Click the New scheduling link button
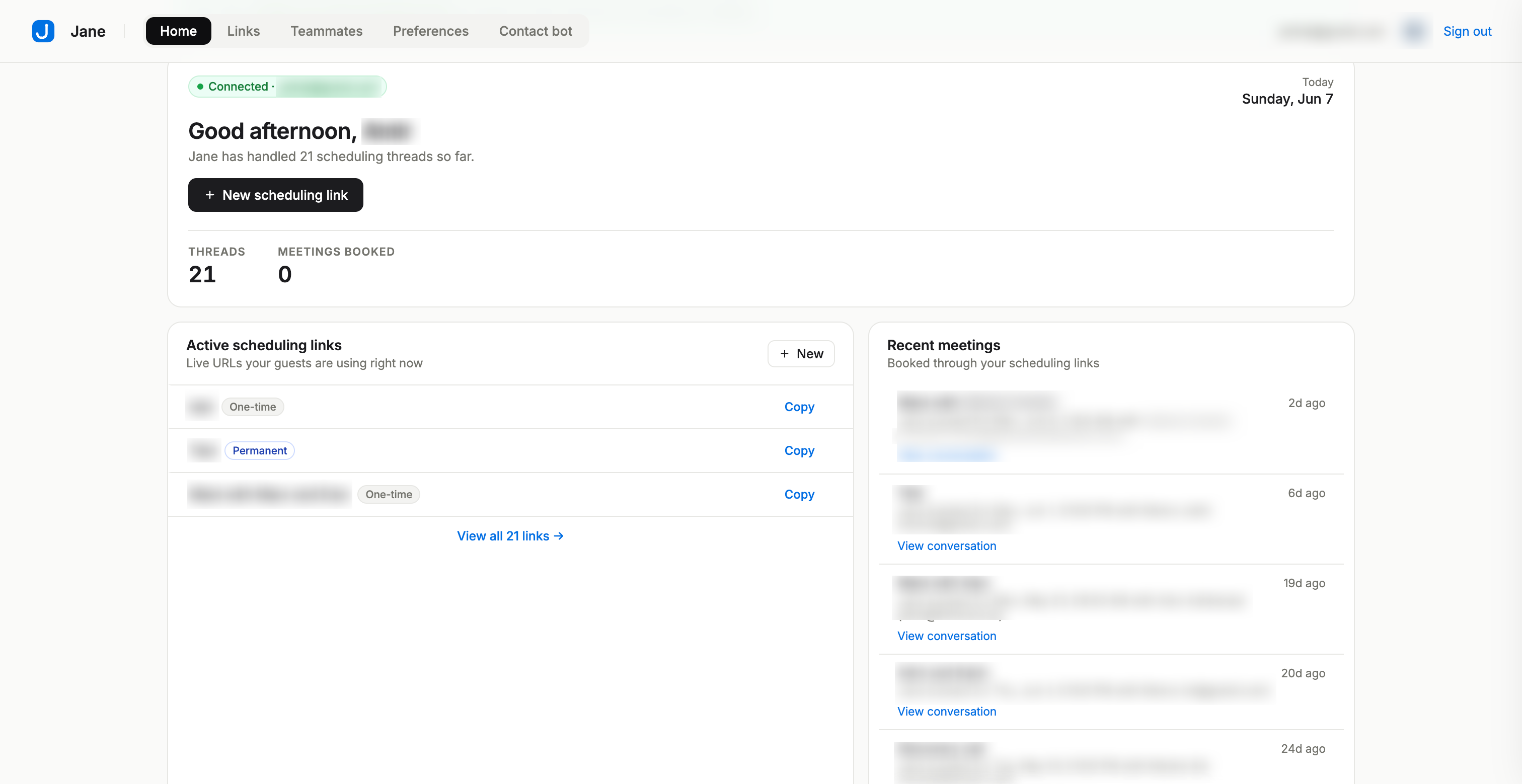This screenshot has height=784, width=1522. (x=275, y=195)
